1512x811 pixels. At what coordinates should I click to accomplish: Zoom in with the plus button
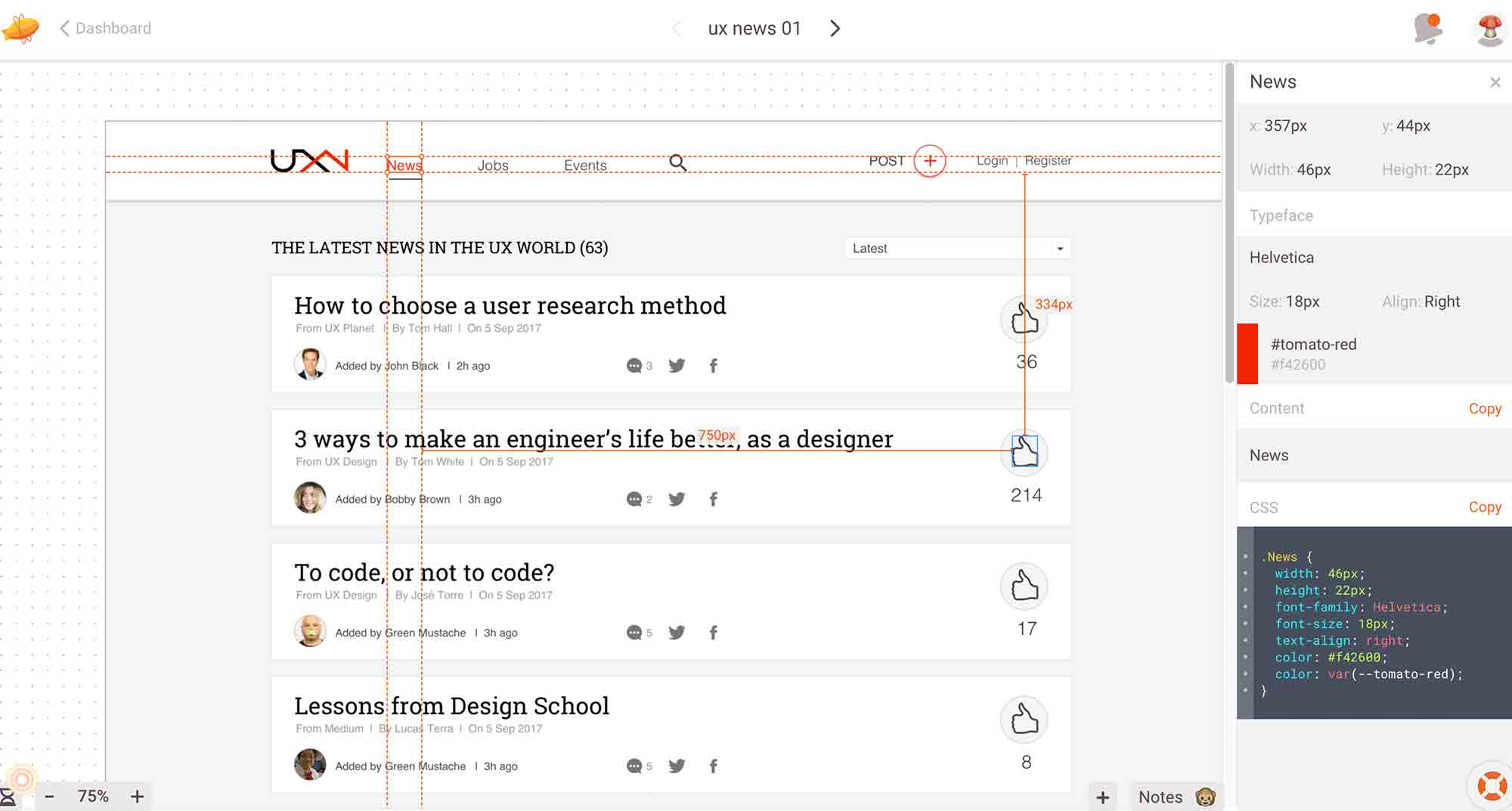[137, 797]
